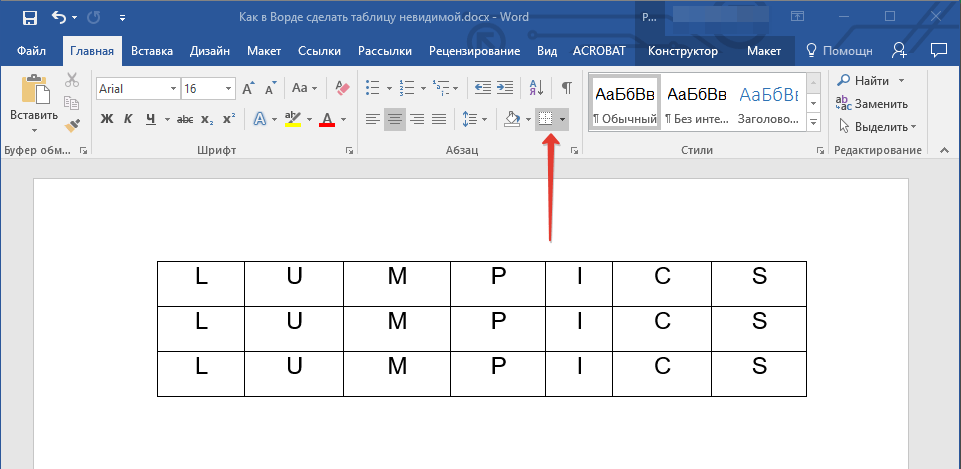
Task: Click the Borders icon in the Paragraph group
Action: [545, 119]
